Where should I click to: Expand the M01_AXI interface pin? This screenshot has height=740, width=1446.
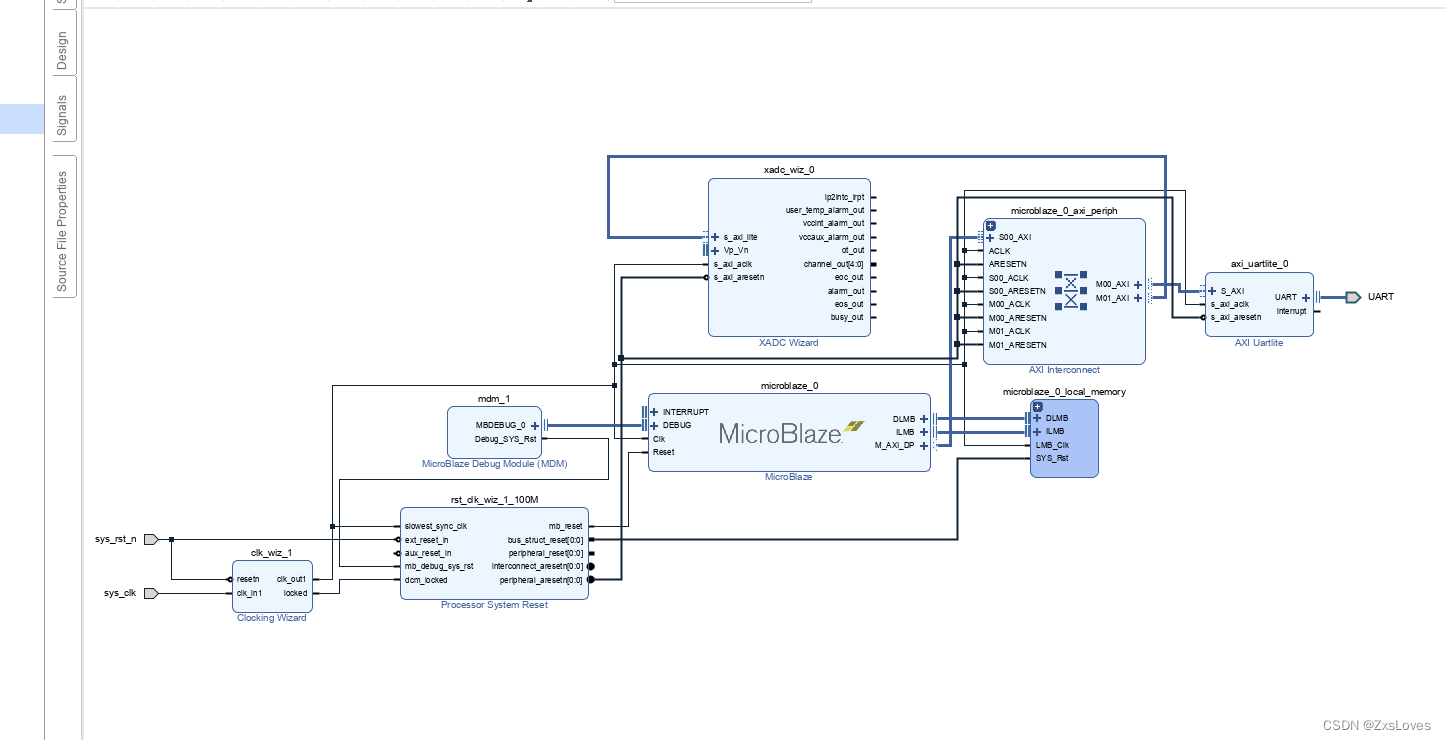(1138, 298)
